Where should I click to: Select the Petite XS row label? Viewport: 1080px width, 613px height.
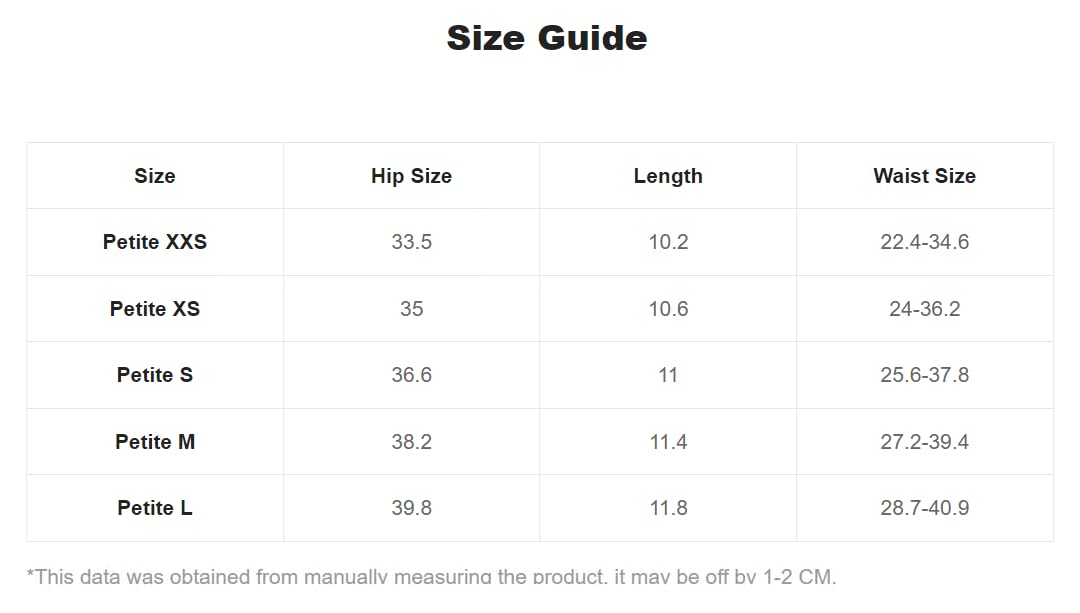pos(155,309)
